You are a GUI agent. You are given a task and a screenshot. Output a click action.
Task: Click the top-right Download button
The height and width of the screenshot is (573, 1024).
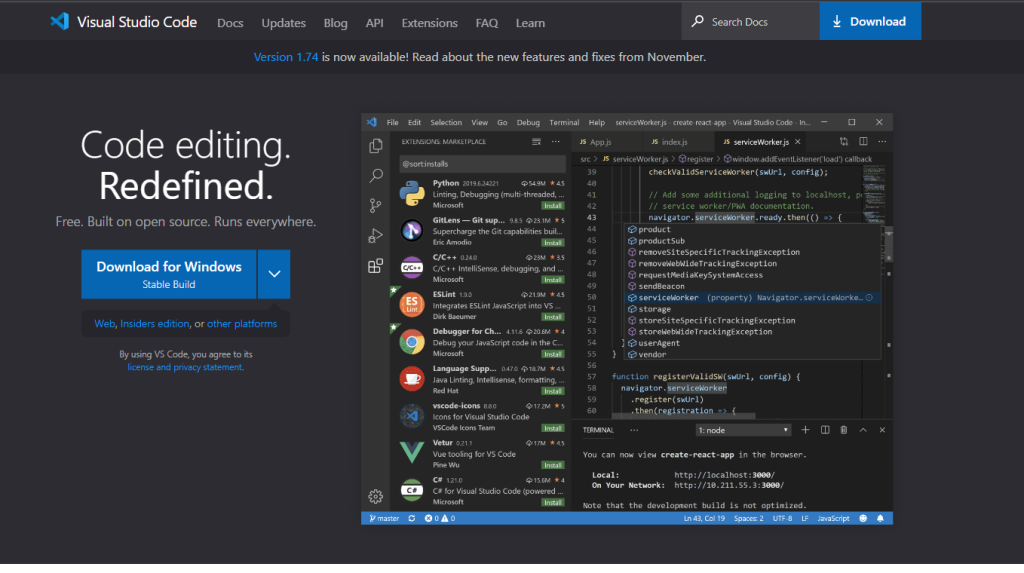pos(870,22)
